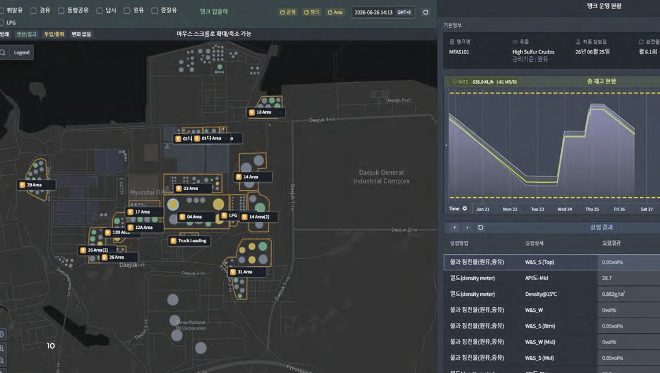This screenshot has width=660, height=373.
Task: Select the blue-ringed yellow tank in 04 Area
Action: coord(173,205)
